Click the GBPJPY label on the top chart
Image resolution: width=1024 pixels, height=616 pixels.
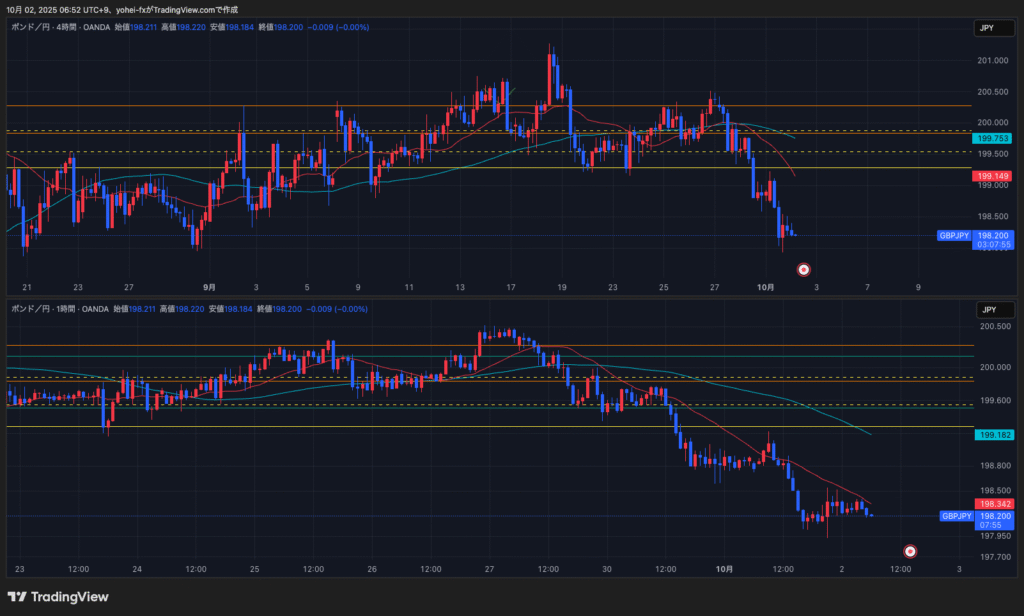click(953, 236)
